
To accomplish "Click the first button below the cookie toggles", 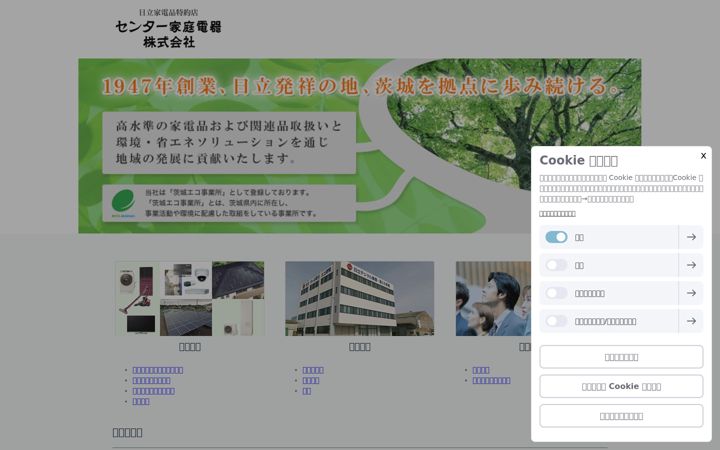I will (x=621, y=357).
